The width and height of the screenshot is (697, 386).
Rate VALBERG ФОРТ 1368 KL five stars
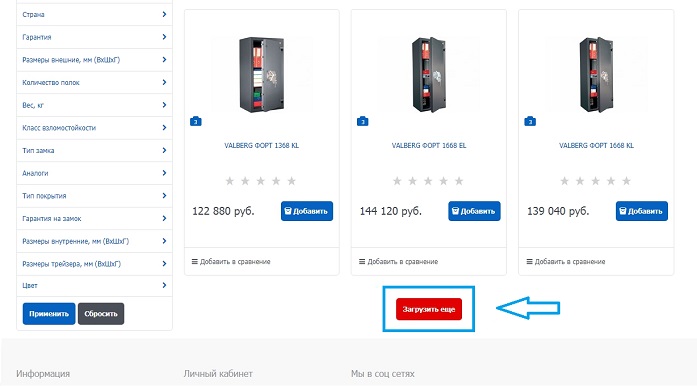point(292,181)
